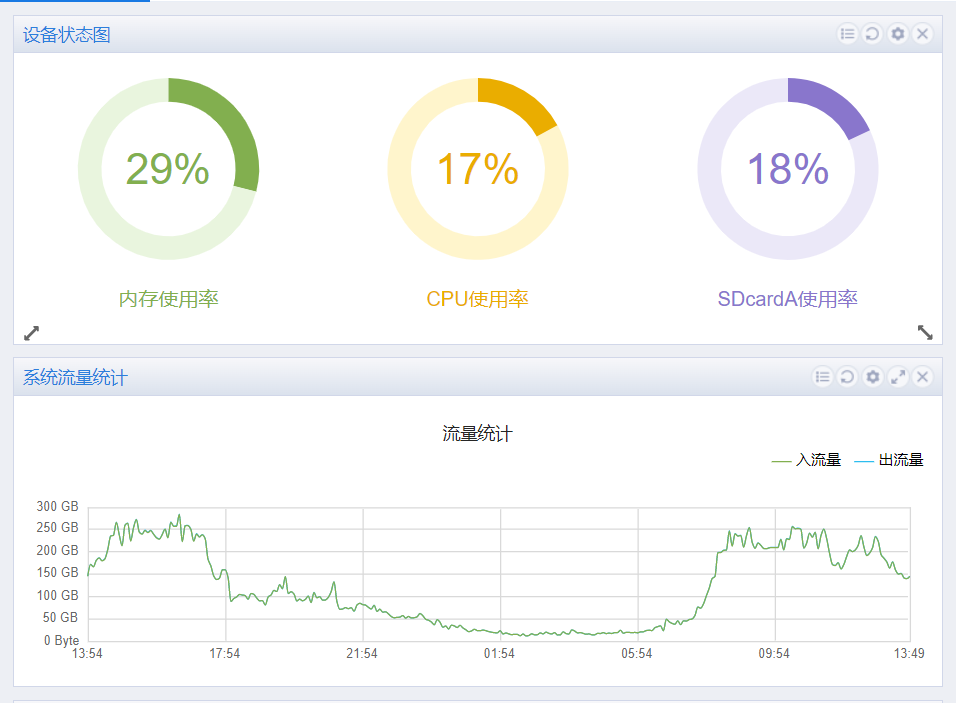Refresh the 设备状态图 panel
Image resolution: width=956 pixels, height=703 pixels.
[872, 34]
